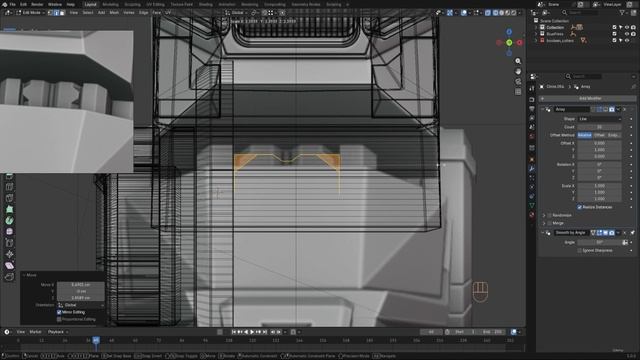Open the Render menu
This screenshot has width=640, height=360.
(x=37, y=4)
